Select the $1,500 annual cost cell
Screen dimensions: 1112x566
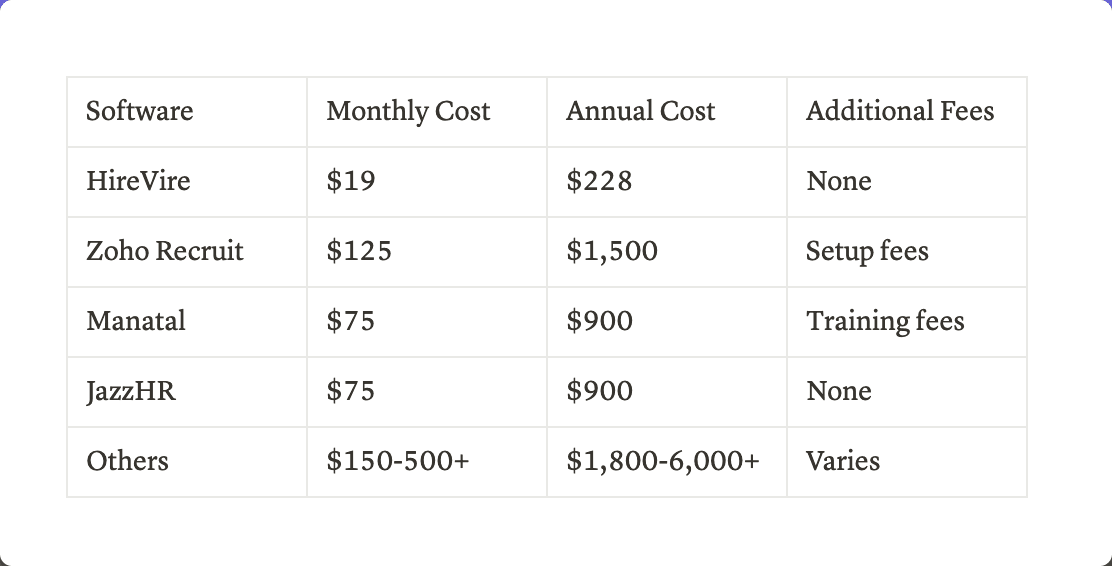click(x=612, y=251)
